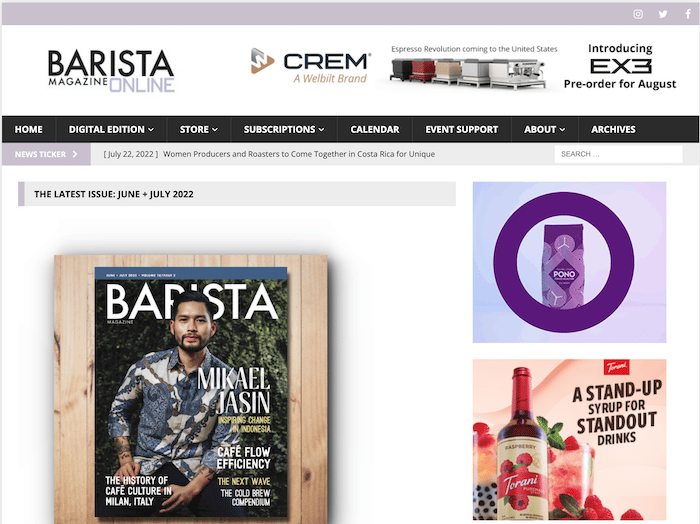
Task: Click the July 22, 2022 ticker date
Action: (131, 154)
